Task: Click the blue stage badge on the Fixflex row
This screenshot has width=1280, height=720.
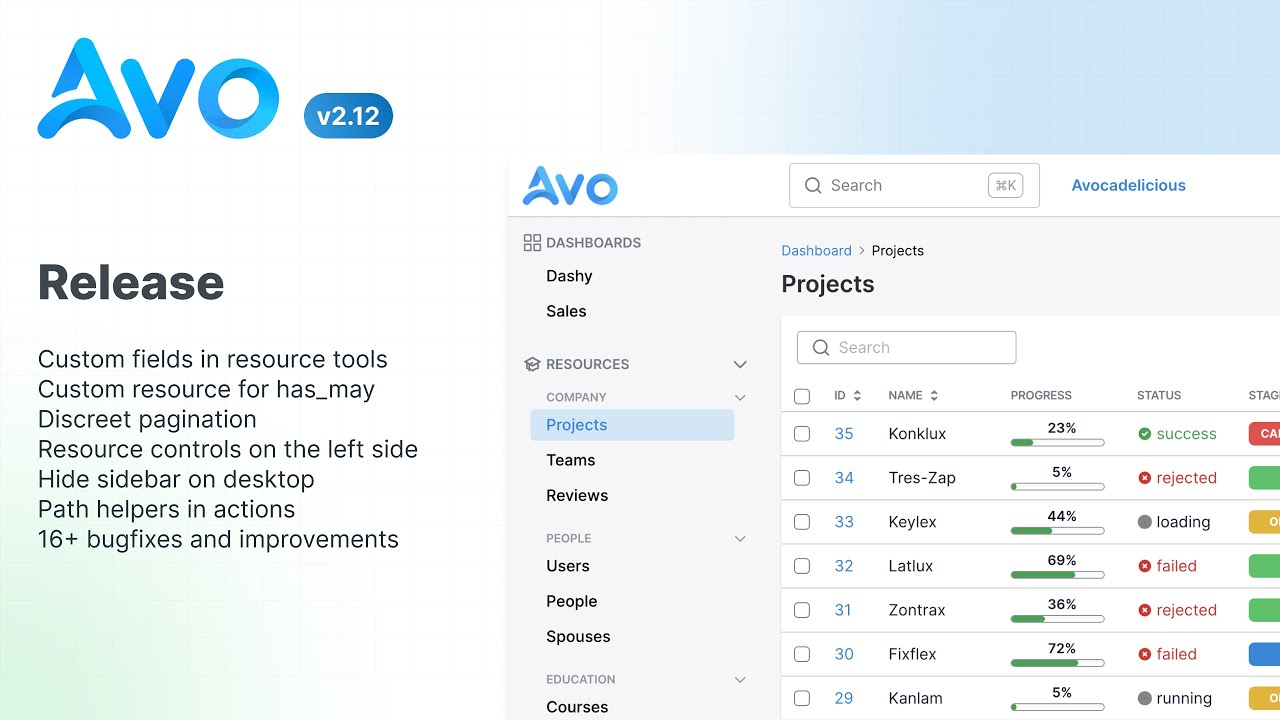Action: tap(1264, 654)
